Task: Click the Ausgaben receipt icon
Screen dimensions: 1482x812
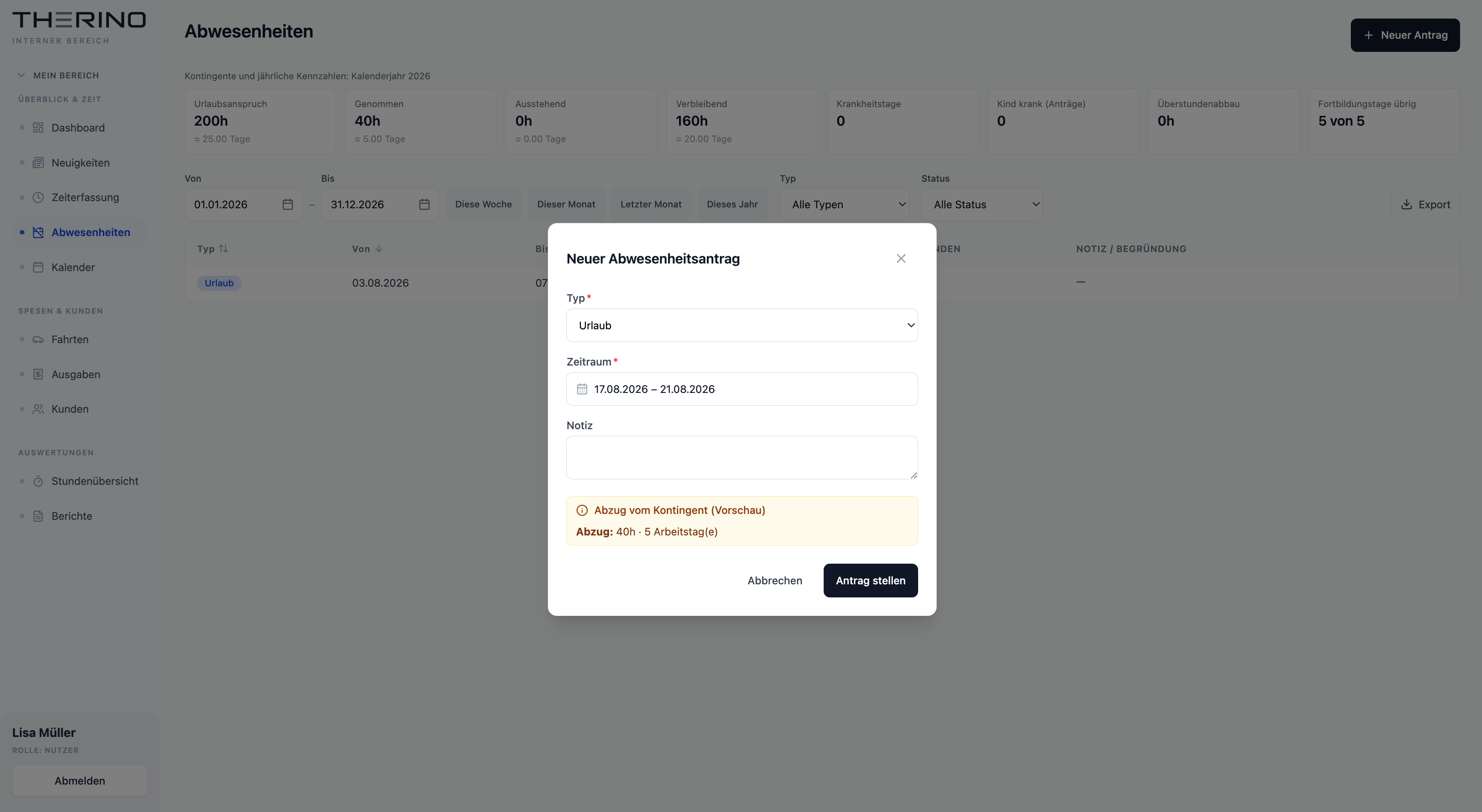Action: point(38,374)
